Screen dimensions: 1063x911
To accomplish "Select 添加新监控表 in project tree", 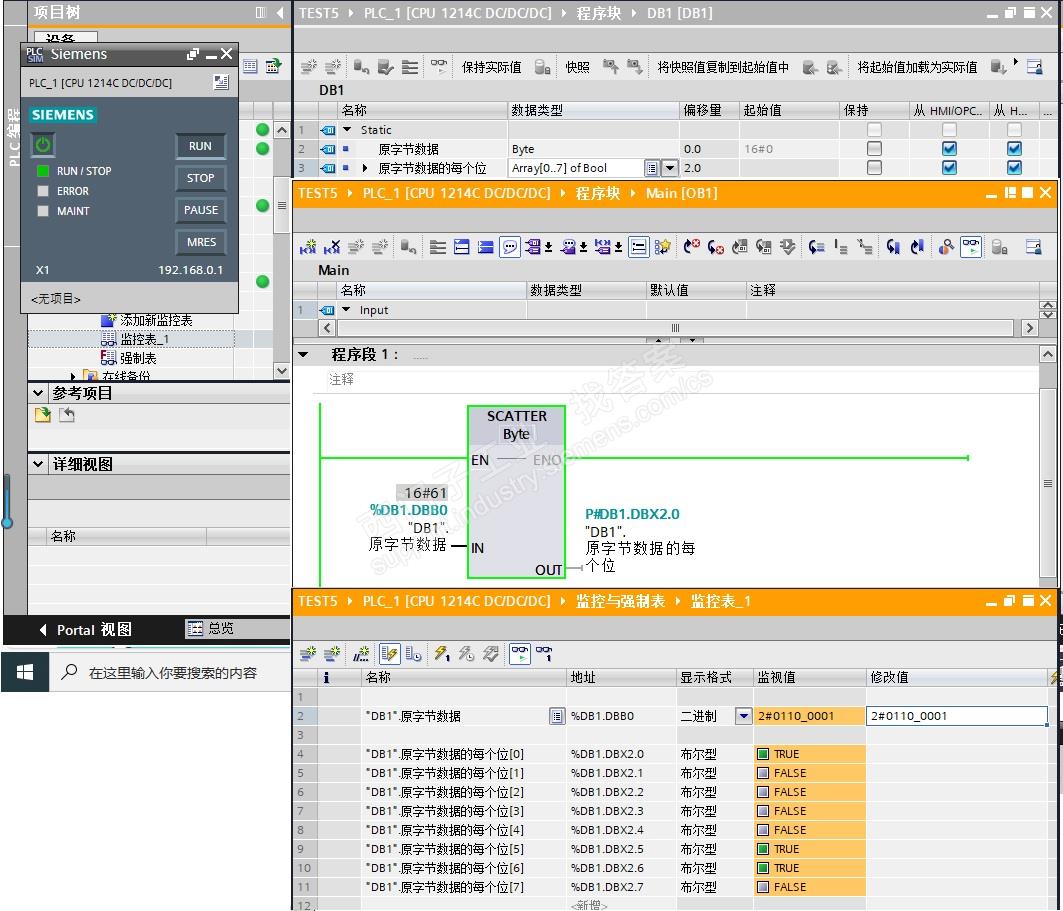I will coord(146,320).
